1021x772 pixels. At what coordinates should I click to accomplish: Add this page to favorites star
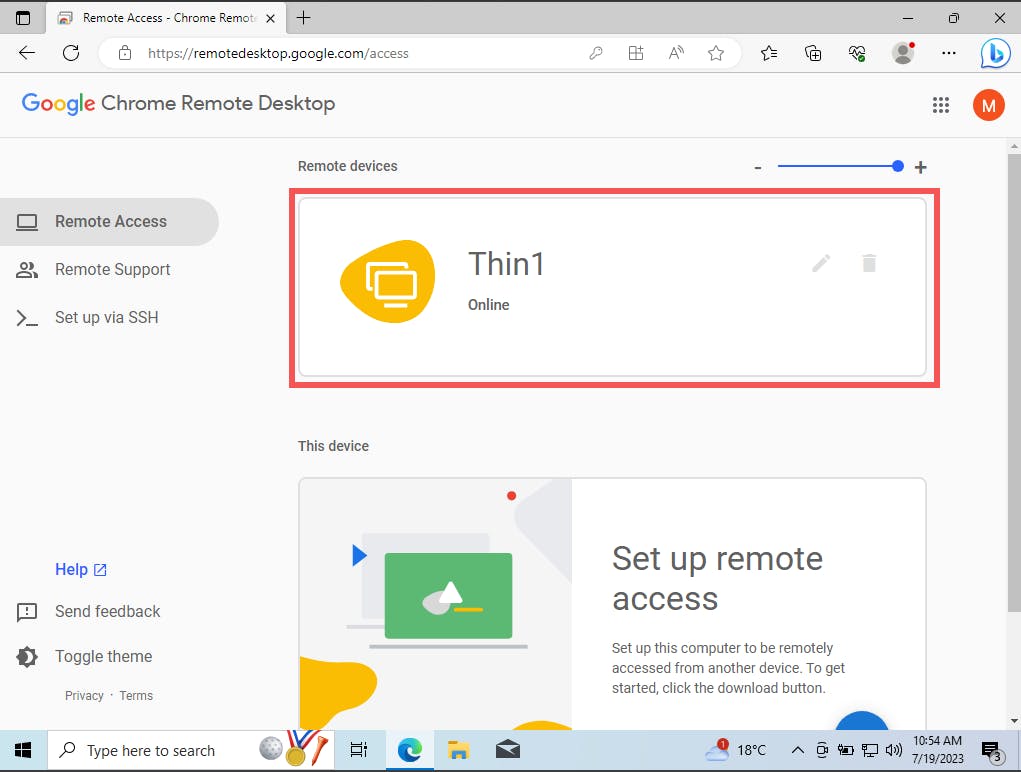pos(716,53)
